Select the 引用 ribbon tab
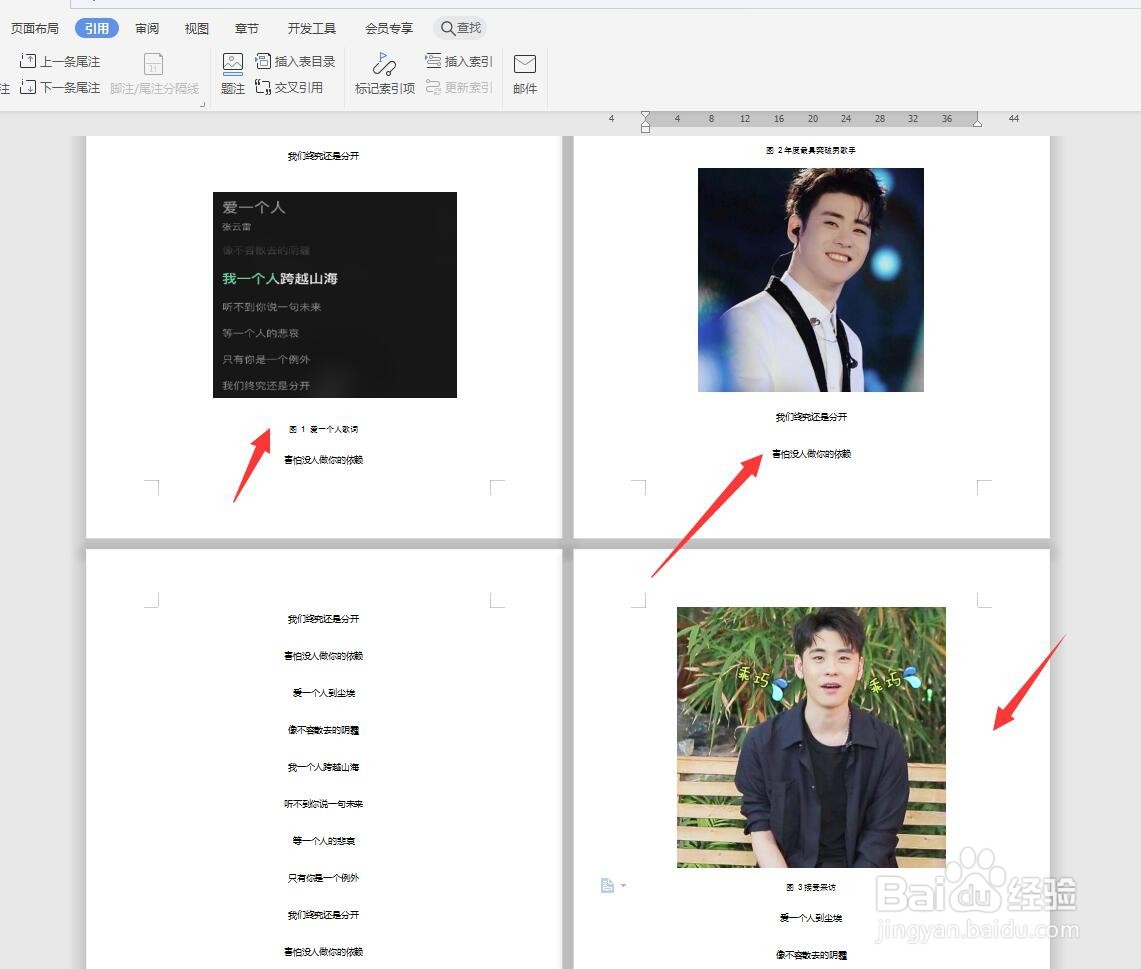 [97, 28]
